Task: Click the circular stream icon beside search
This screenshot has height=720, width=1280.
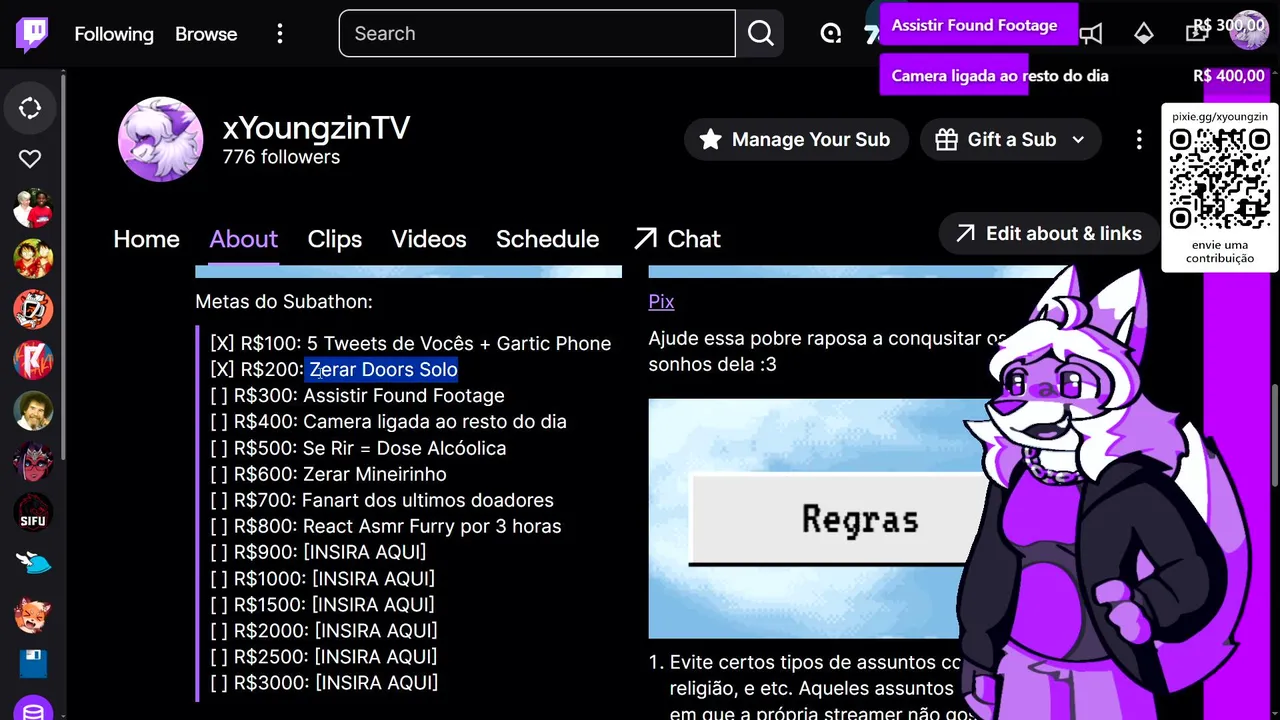Action: click(830, 34)
